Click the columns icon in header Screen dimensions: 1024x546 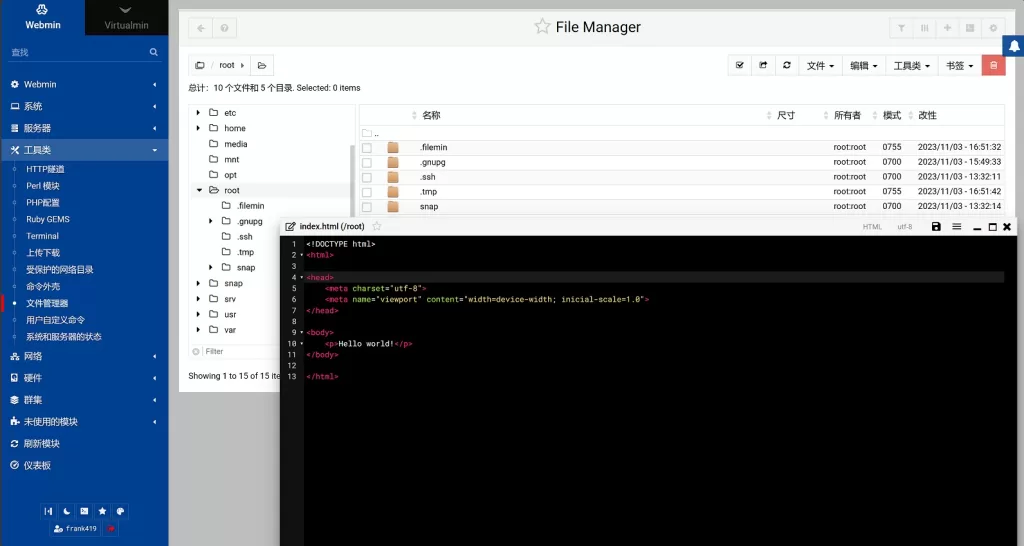coord(924,28)
